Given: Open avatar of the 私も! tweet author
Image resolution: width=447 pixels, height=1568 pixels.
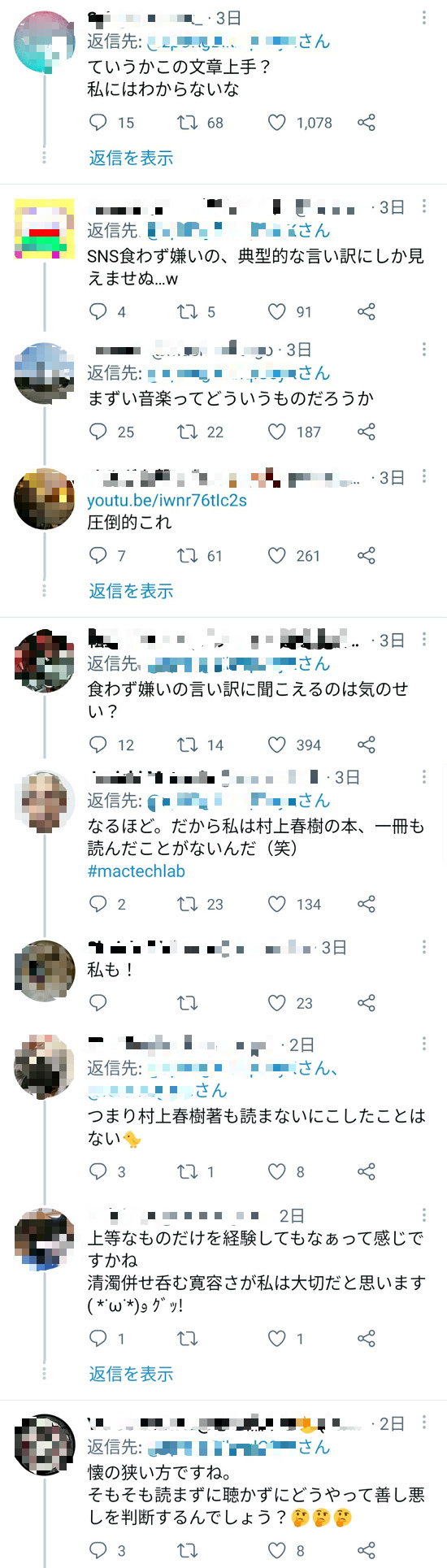Looking at the screenshot, I should point(45,971).
